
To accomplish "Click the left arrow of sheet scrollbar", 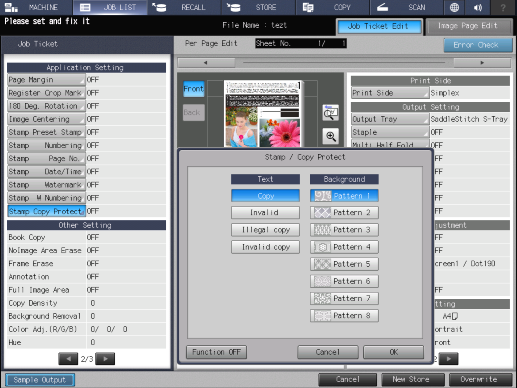I will (206, 63).
